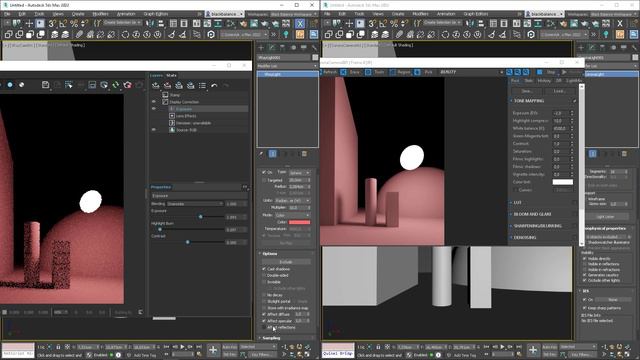Toggle Percent Snap in the right window toolbar
The height and width of the screenshot is (360, 640).
[393, 24]
